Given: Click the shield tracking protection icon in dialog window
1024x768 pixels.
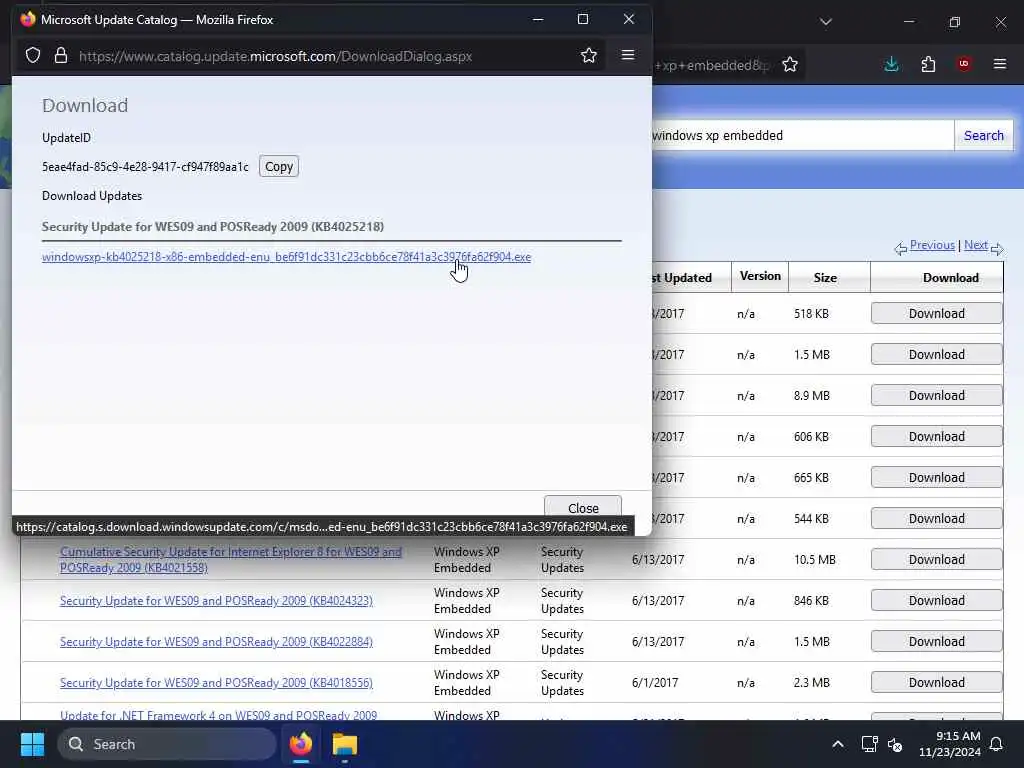Looking at the screenshot, I should pos(33,56).
